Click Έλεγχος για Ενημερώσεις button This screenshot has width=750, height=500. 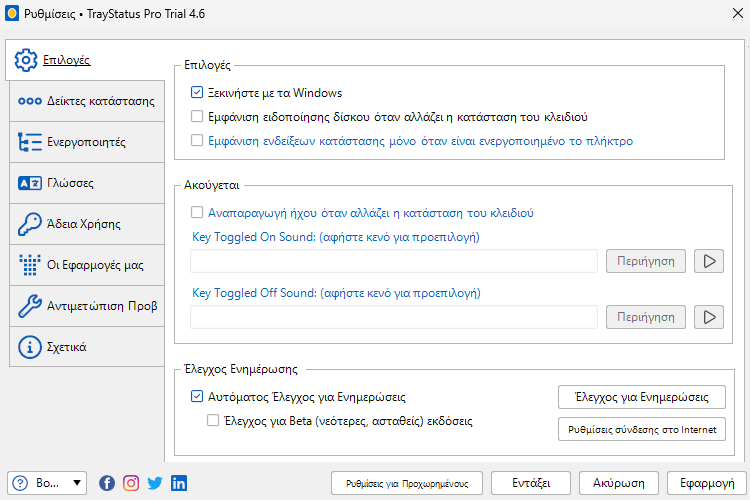pyautogui.click(x=642, y=397)
